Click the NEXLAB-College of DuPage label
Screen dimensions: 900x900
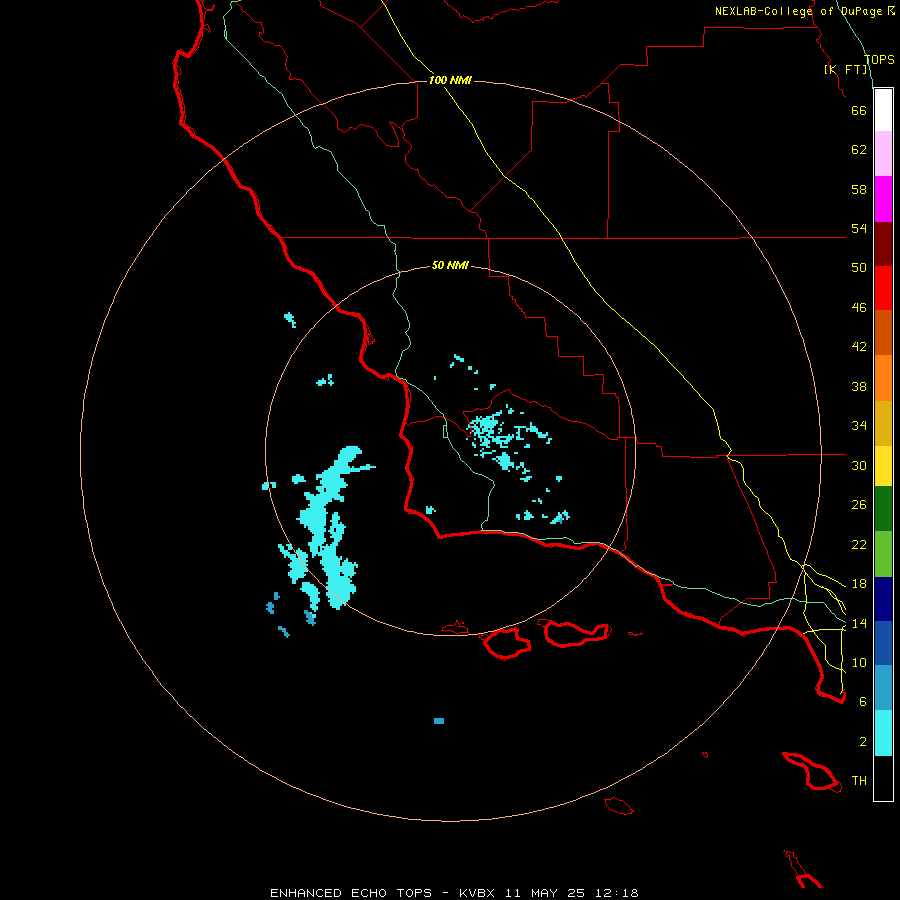click(798, 11)
